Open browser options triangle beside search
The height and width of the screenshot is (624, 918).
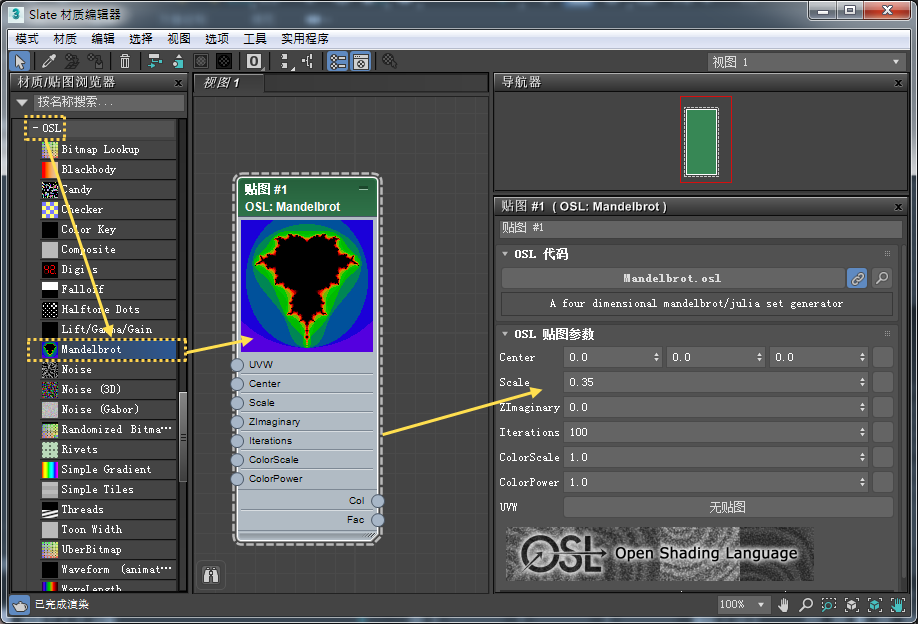[x=22, y=102]
